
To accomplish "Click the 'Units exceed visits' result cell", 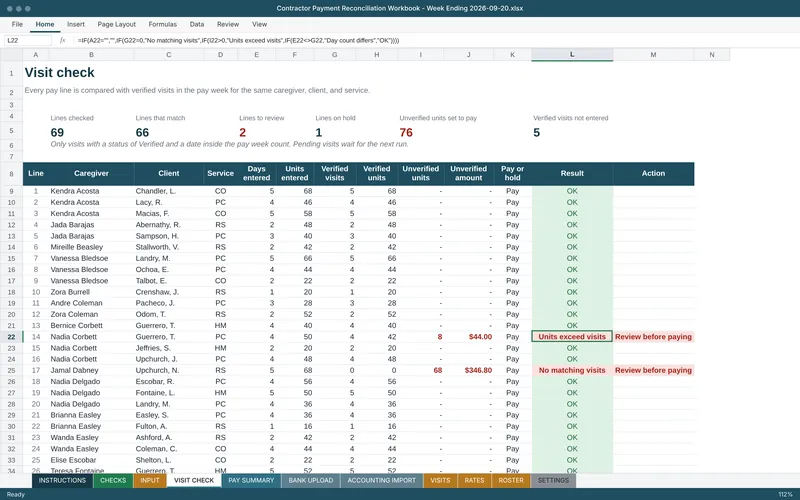I will click(572, 337).
